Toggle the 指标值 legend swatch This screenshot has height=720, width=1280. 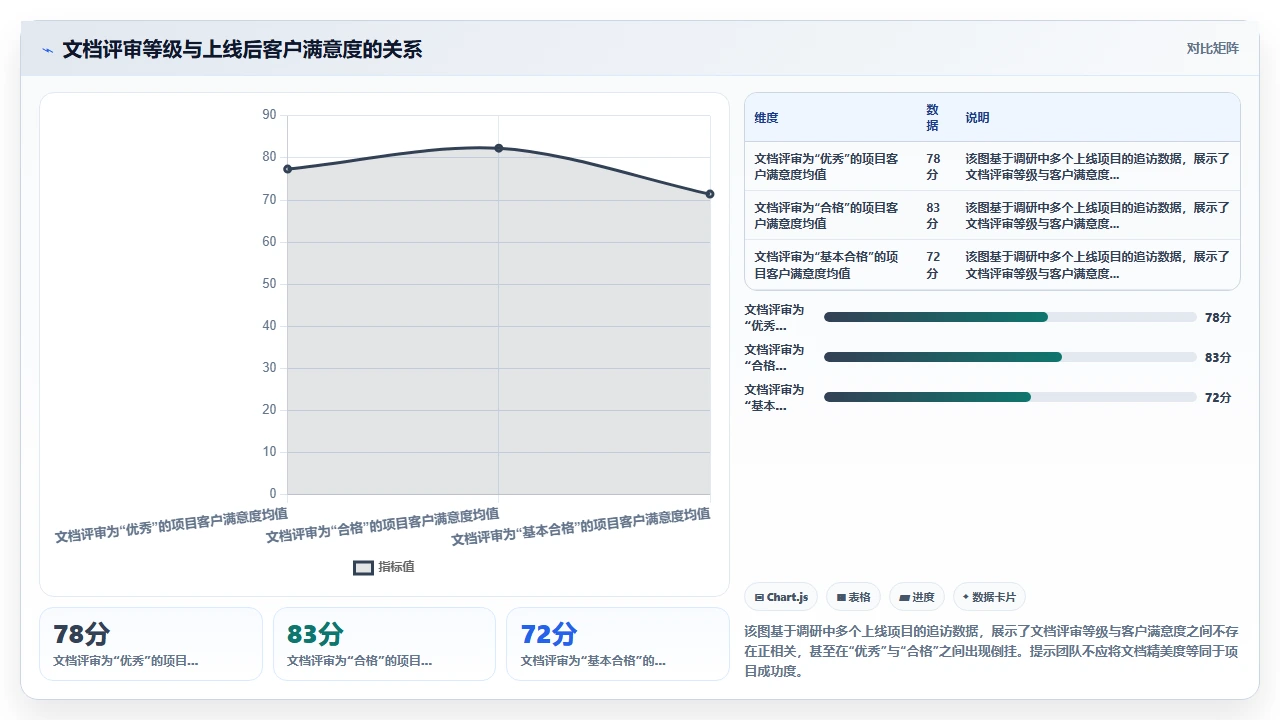(363, 567)
